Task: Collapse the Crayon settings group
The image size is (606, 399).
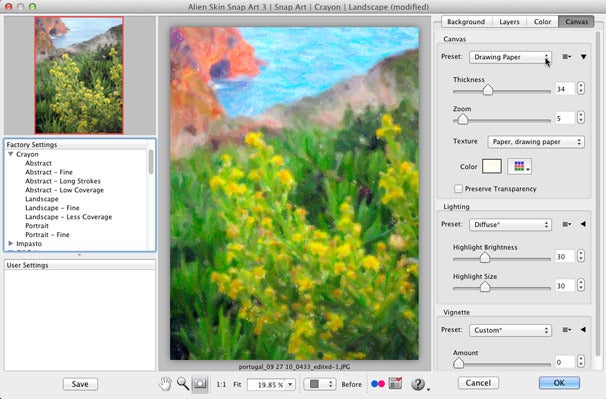Action: pyautogui.click(x=10, y=154)
